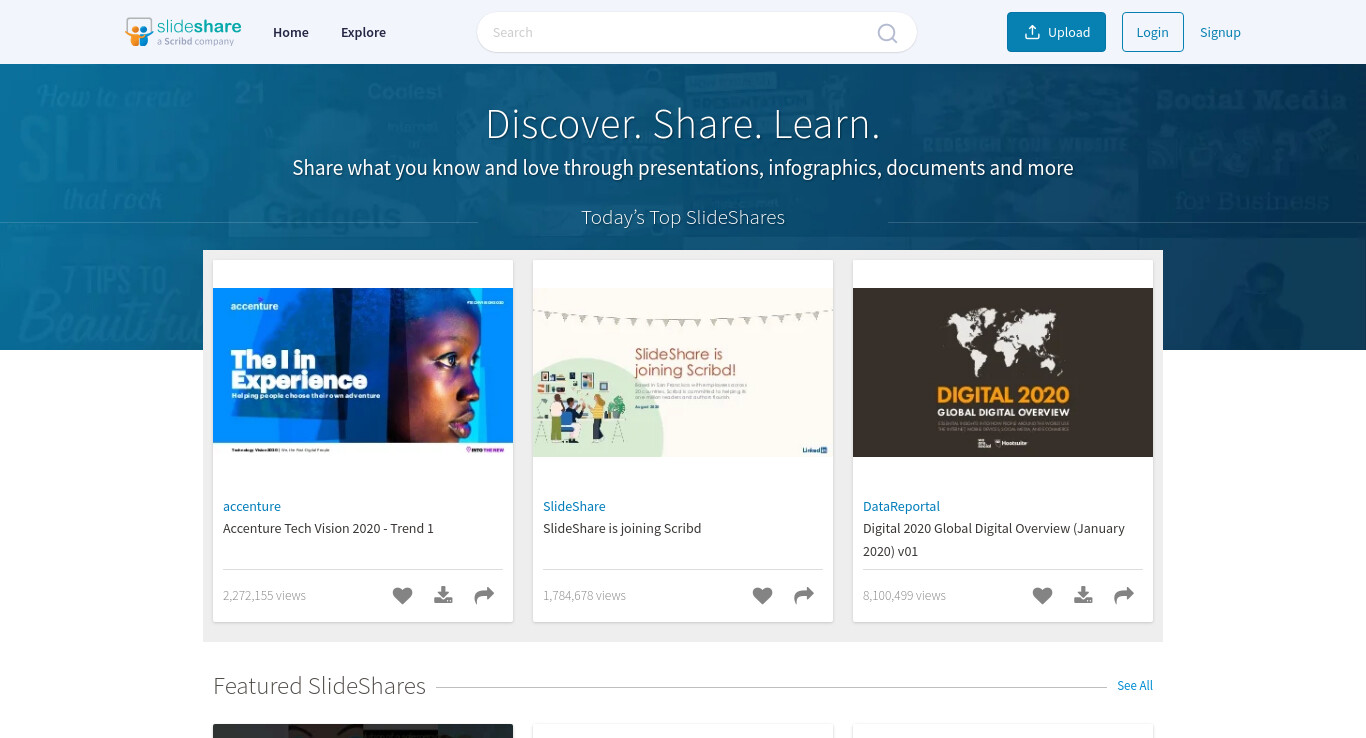Open the Digital 2020 world map thumbnail
1366x738 pixels.
[x=1003, y=372]
